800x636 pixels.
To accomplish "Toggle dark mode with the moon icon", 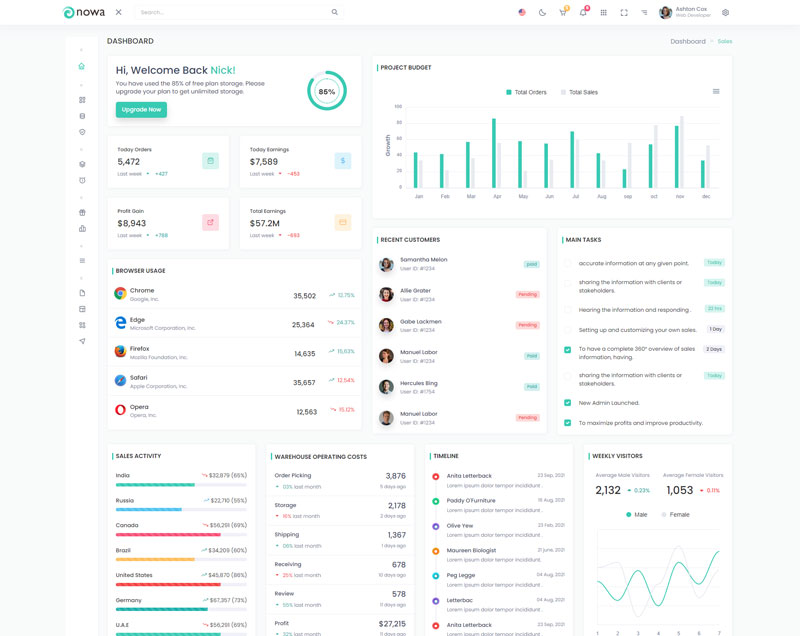I will pos(542,13).
